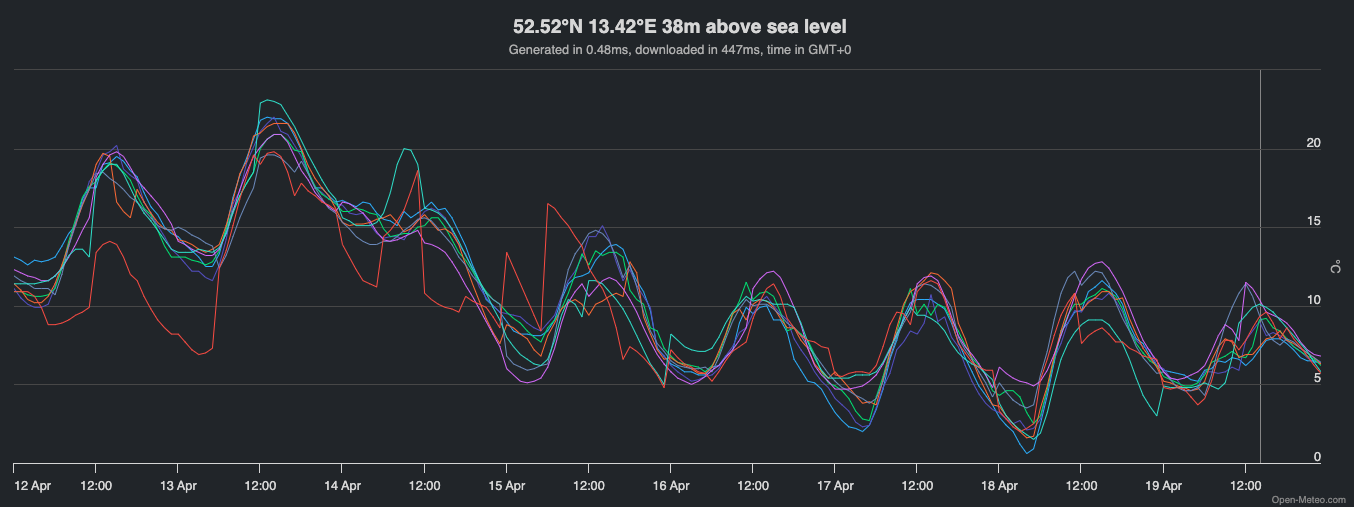Viewport: 1354px width, 507px height.
Task: Click the 12:00 label right after 19 Apr
Action: [x=1245, y=486]
